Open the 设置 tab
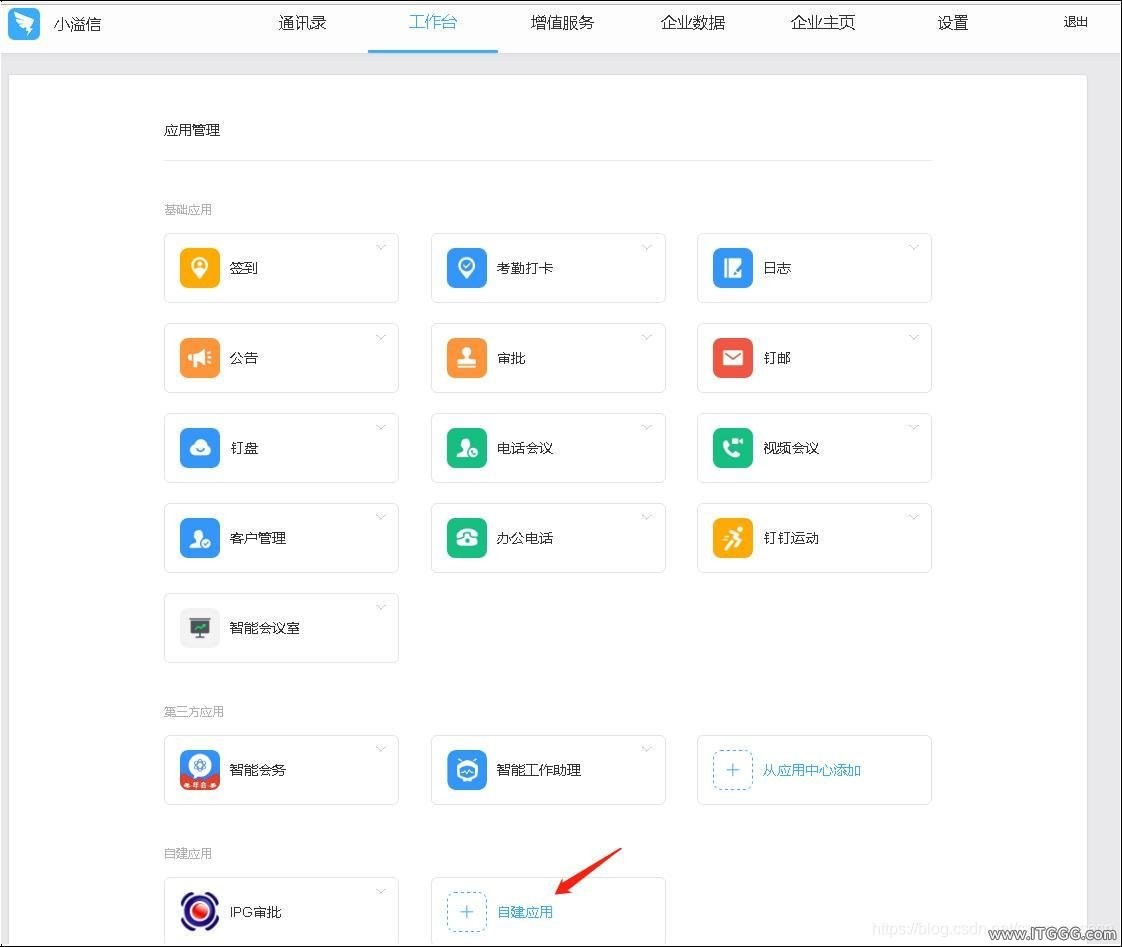Screen dimensions: 1122x947 click(x=952, y=23)
